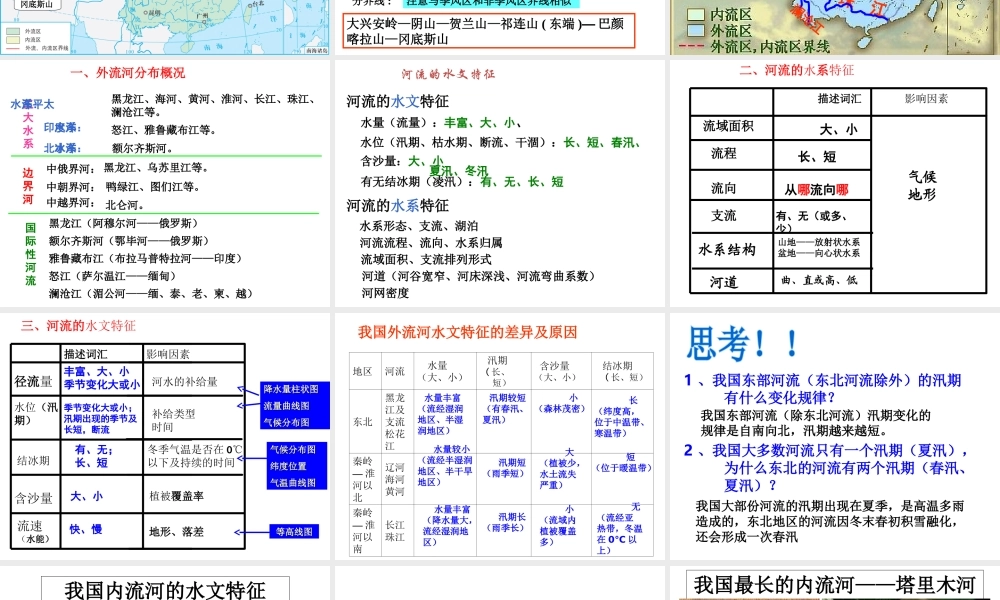Click the blue box labeled 流量曲线图
This screenshot has height=600, width=1000.
coord(287,406)
